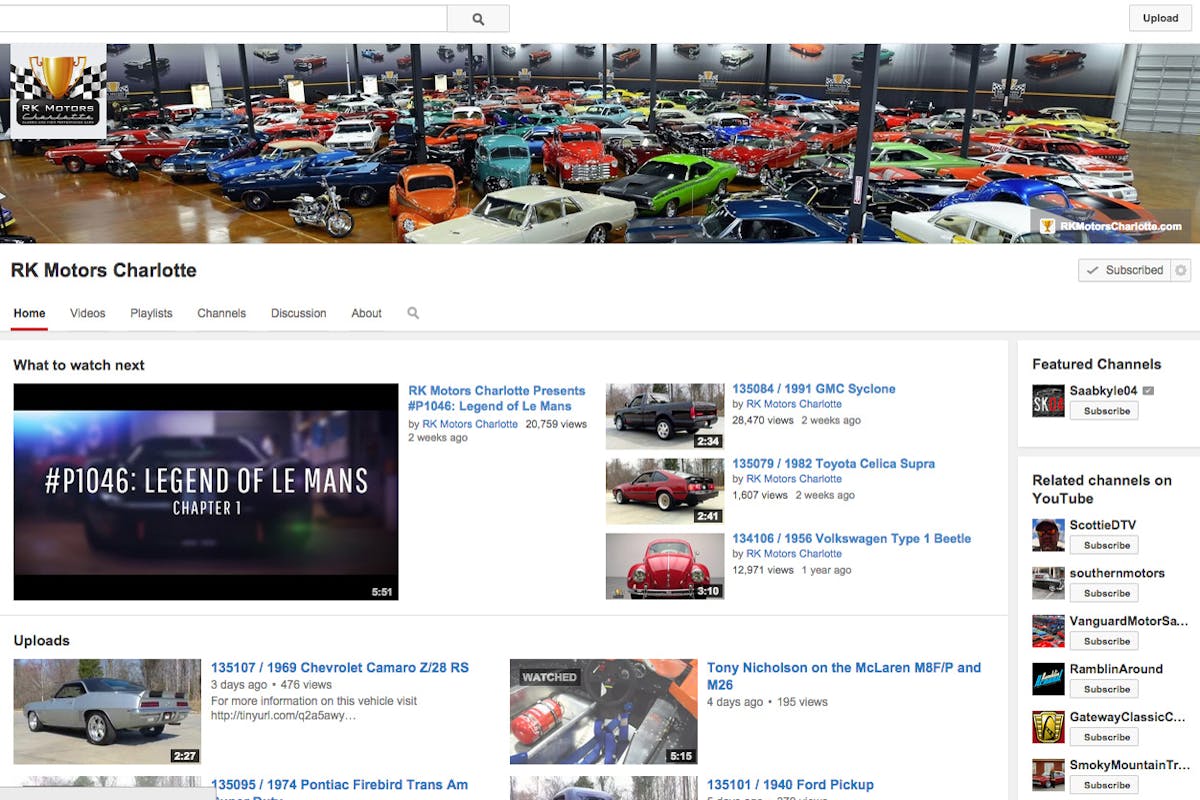Open ScottieDTV channel avatar icon
The image size is (1200, 800).
tap(1048, 535)
